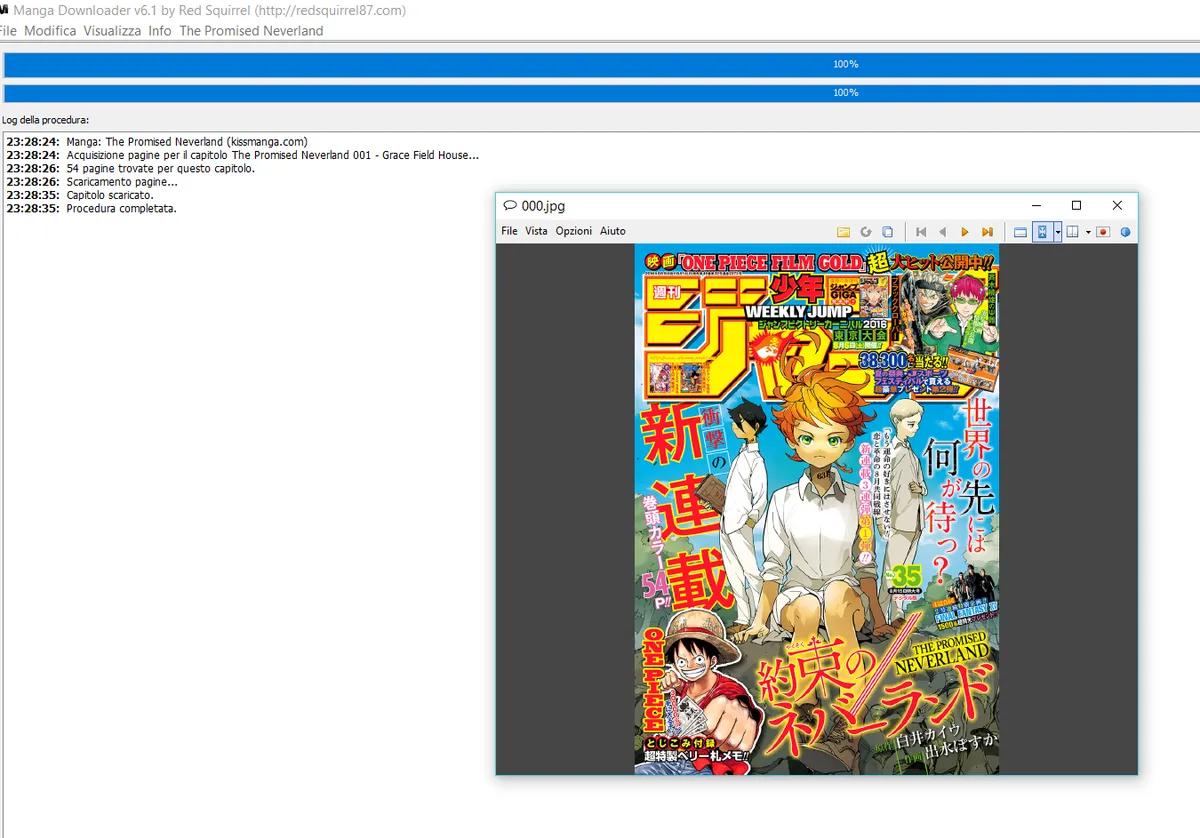
Task: Reload the current image 000.jpg
Action: [866, 231]
